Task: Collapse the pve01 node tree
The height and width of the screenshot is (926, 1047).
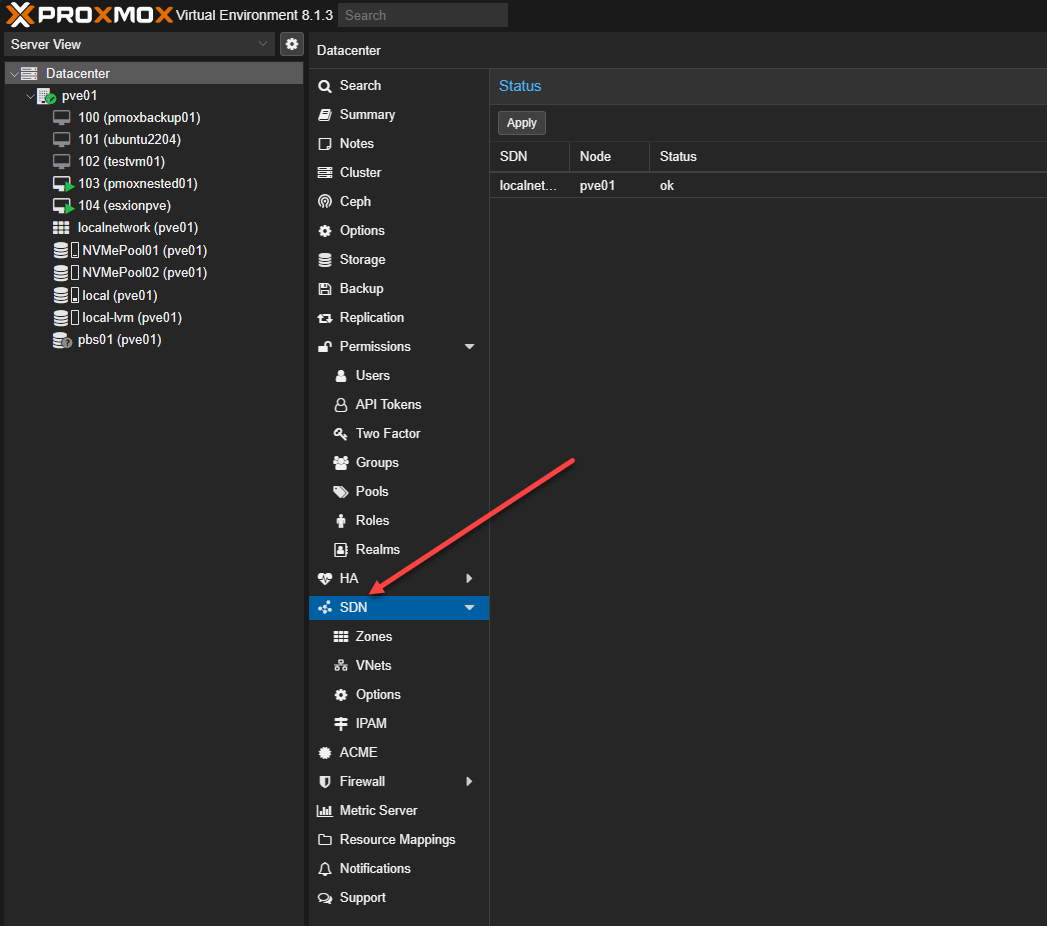Action: (29, 96)
